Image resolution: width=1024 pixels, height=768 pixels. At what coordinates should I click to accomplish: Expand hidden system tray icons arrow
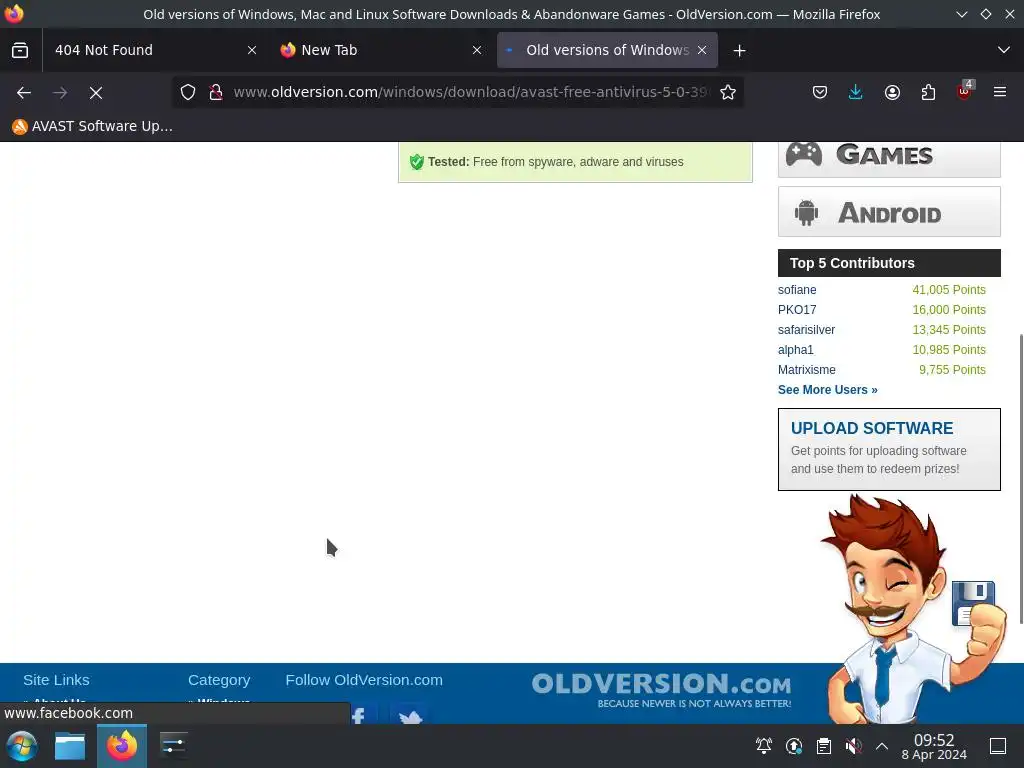[882, 746]
